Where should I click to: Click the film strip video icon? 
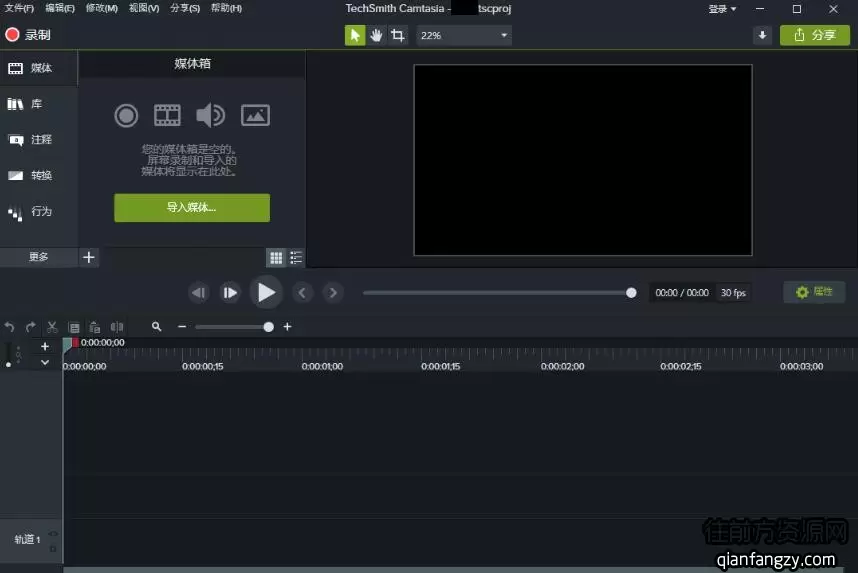click(167, 115)
